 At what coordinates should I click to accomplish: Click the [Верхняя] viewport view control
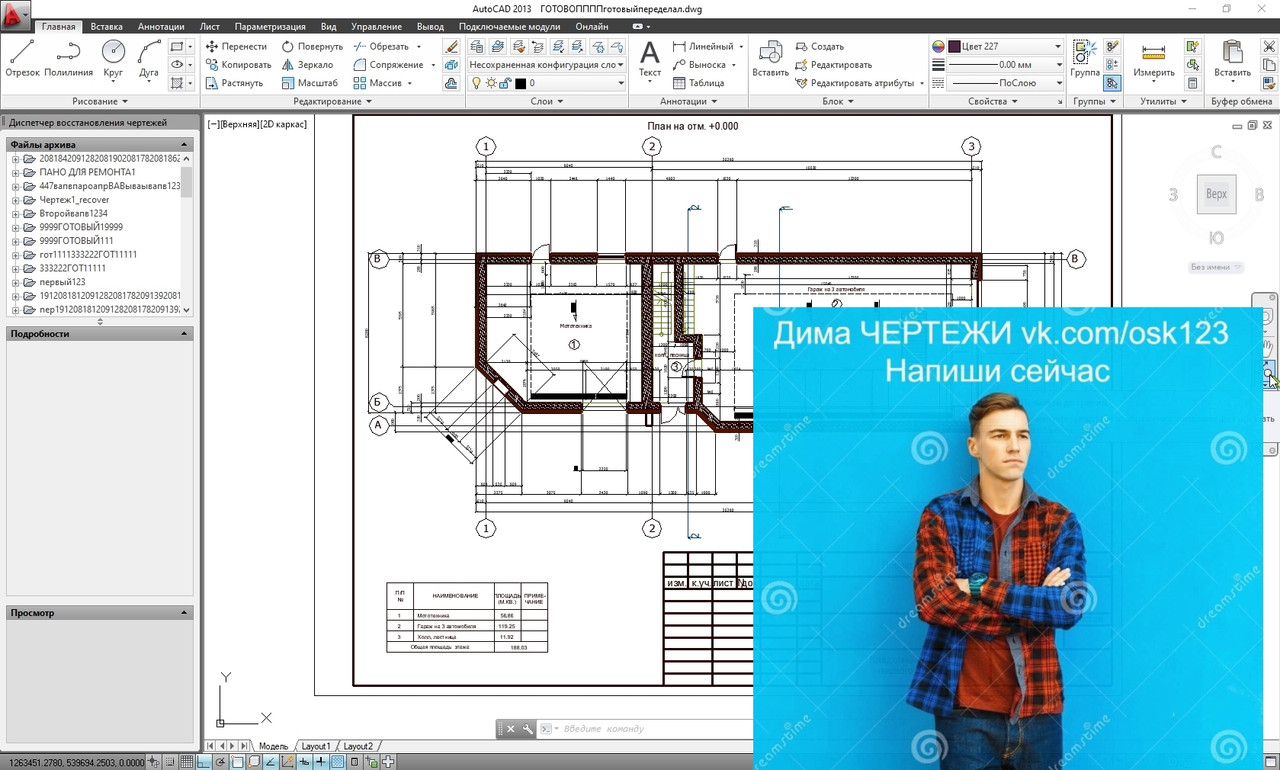[238, 124]
